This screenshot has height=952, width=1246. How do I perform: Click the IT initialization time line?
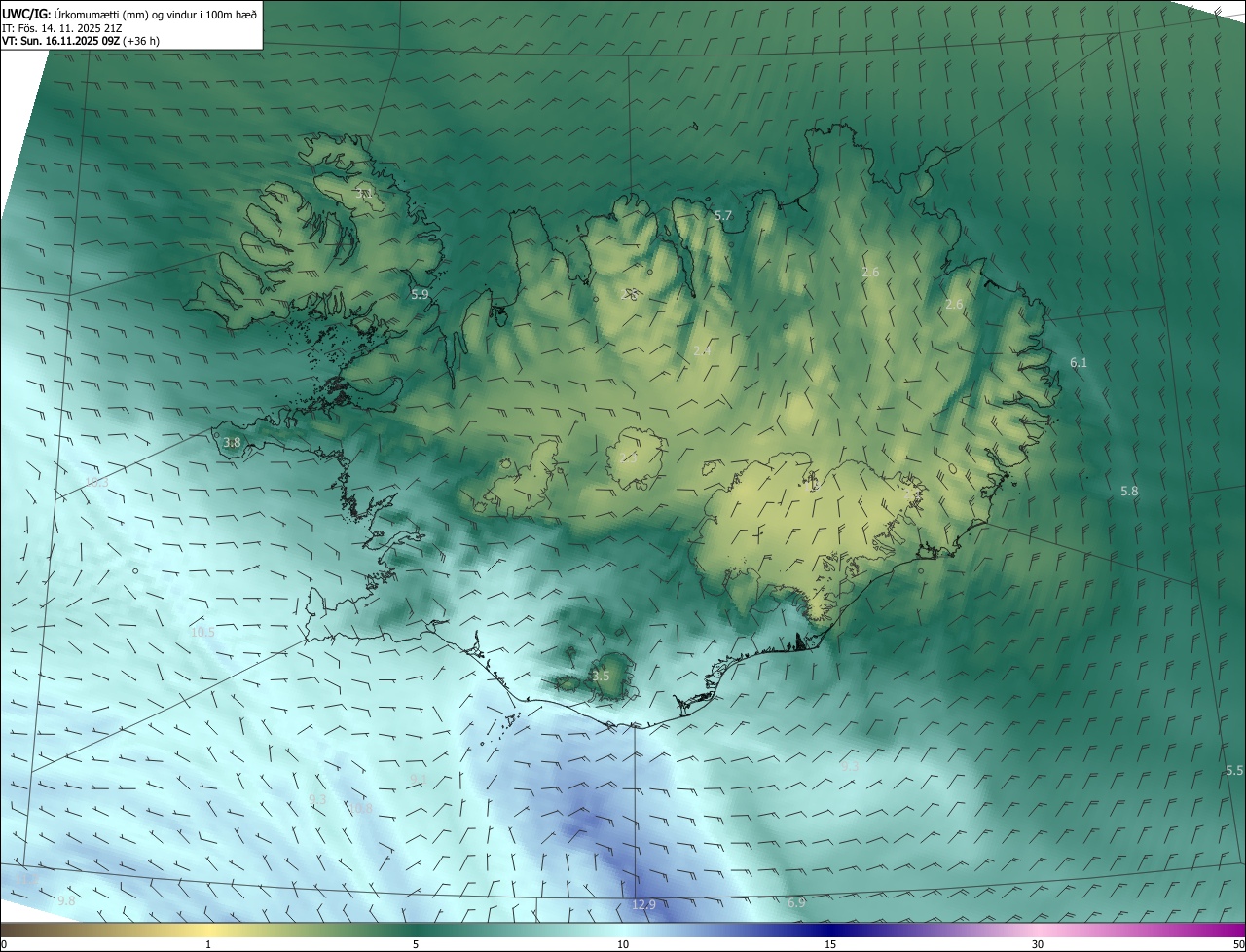coord(62,27)
